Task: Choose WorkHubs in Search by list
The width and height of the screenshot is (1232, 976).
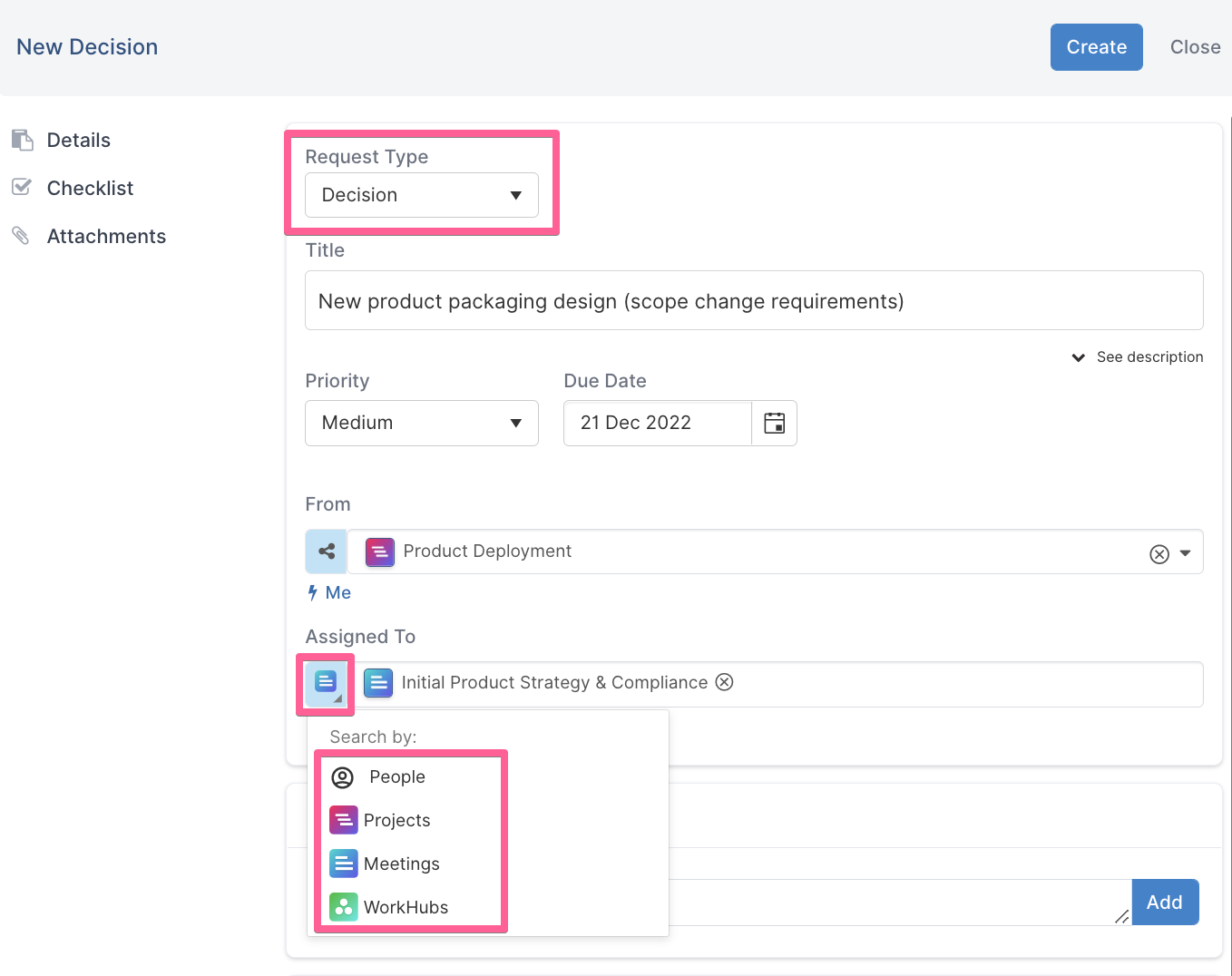Action: pos(406,908)
